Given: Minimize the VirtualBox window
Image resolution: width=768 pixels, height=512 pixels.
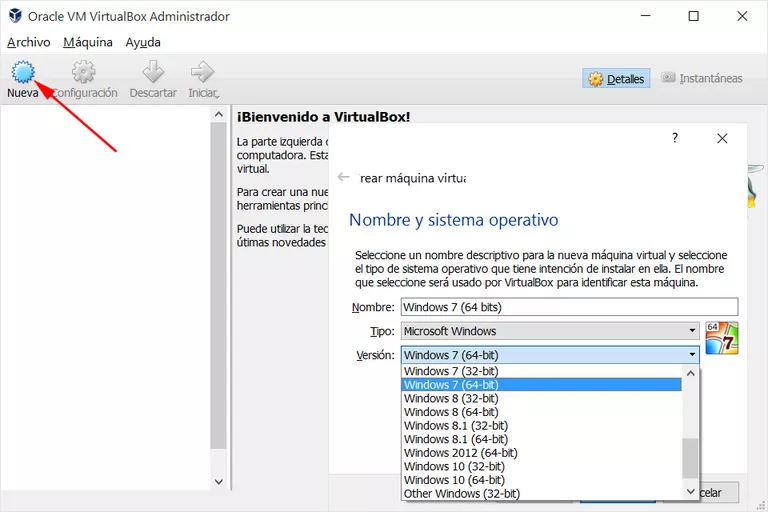Looking at the screenshot, I should 646,16.
